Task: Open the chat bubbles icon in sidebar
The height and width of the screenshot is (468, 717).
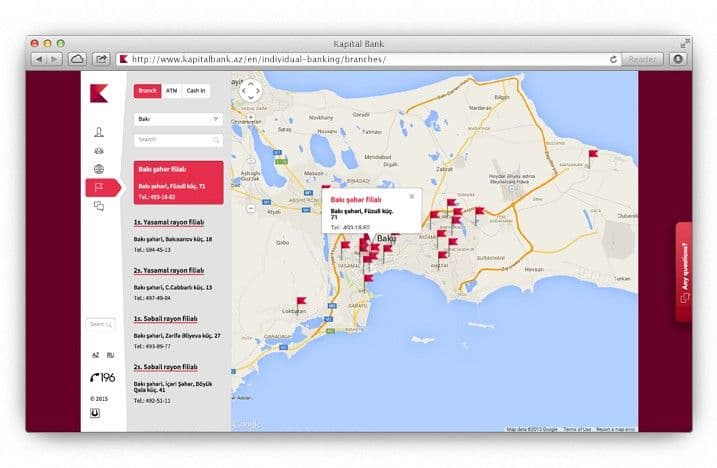Action: tap(99, 206)
